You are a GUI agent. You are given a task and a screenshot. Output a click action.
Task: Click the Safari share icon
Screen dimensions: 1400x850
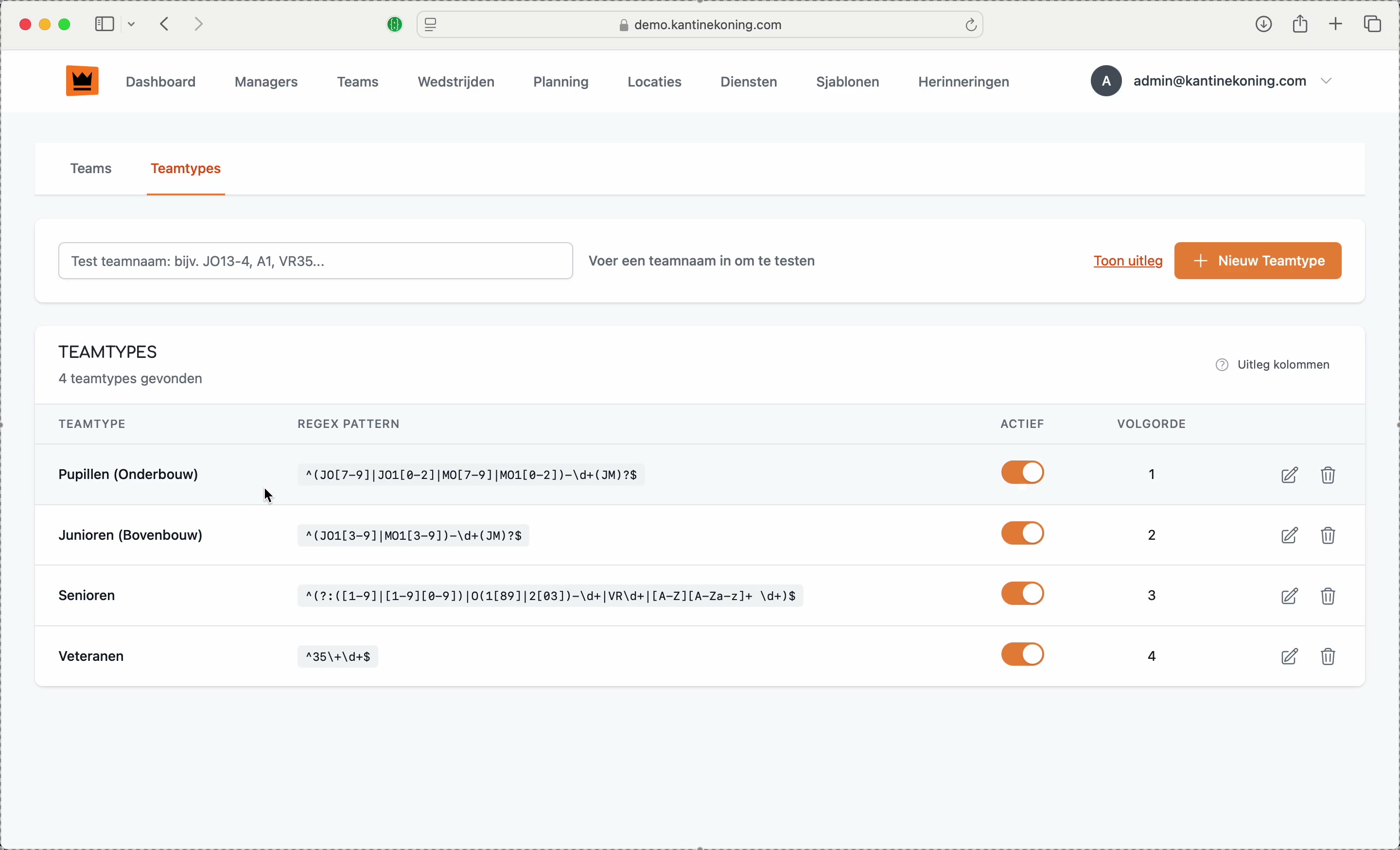coord(1300,24)
